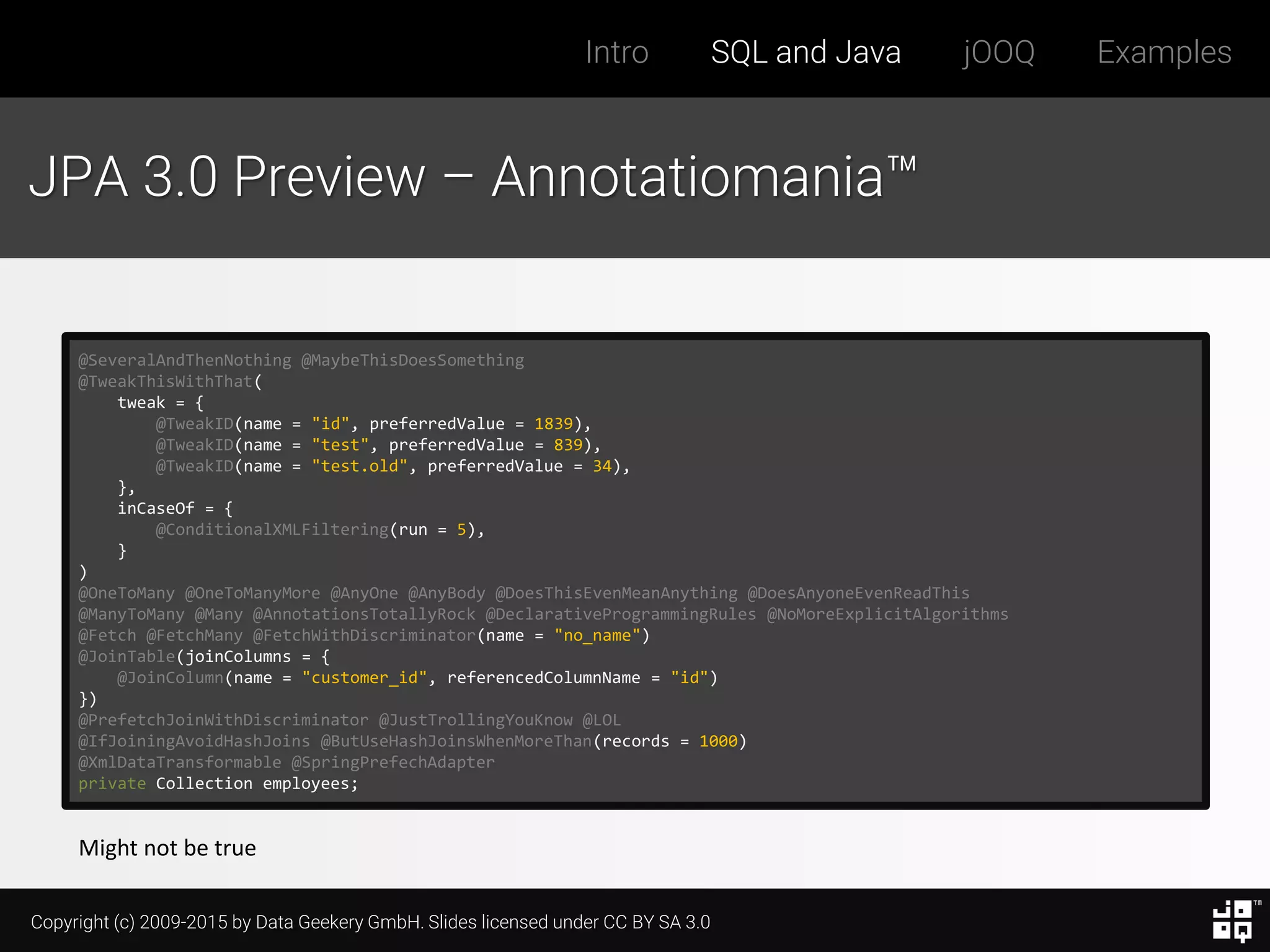Select the SQL and Java tab
Screen dimensions: 1270x952
[806, 52]
